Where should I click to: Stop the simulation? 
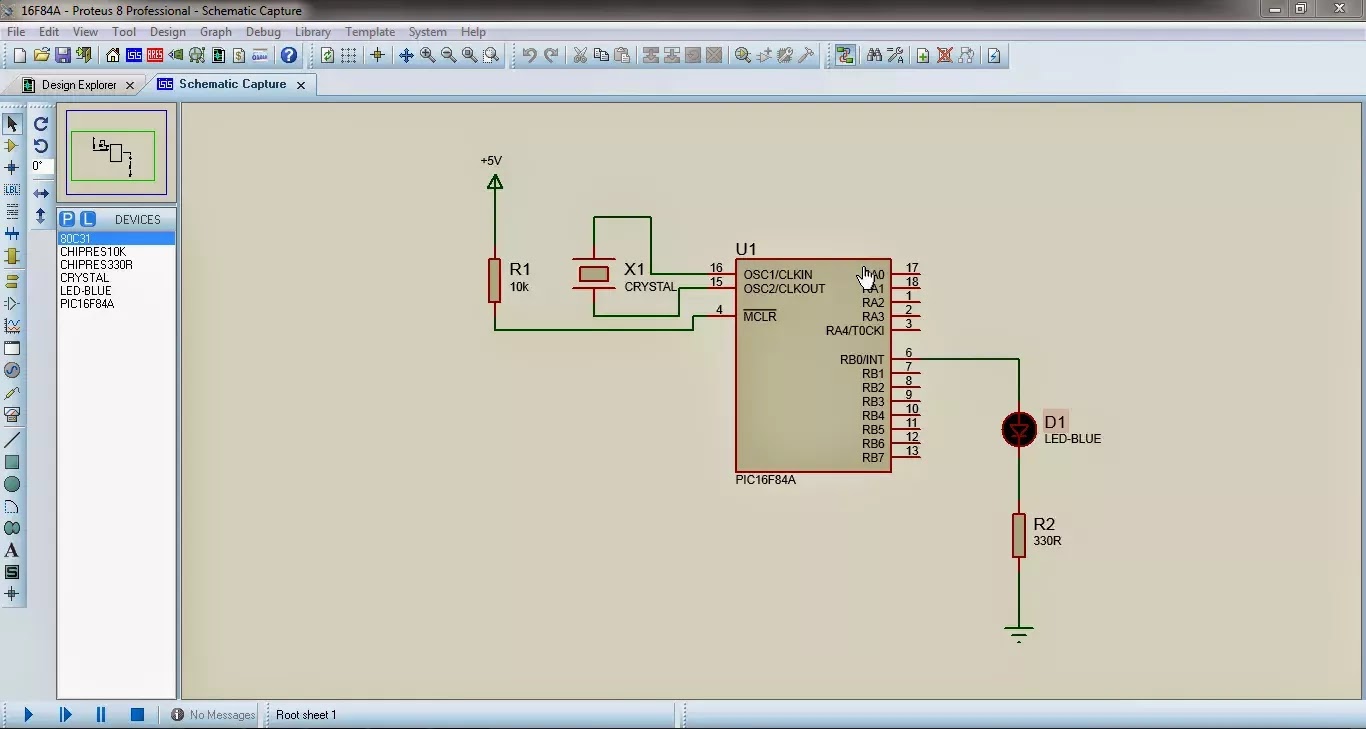click(x=138, y=714)
